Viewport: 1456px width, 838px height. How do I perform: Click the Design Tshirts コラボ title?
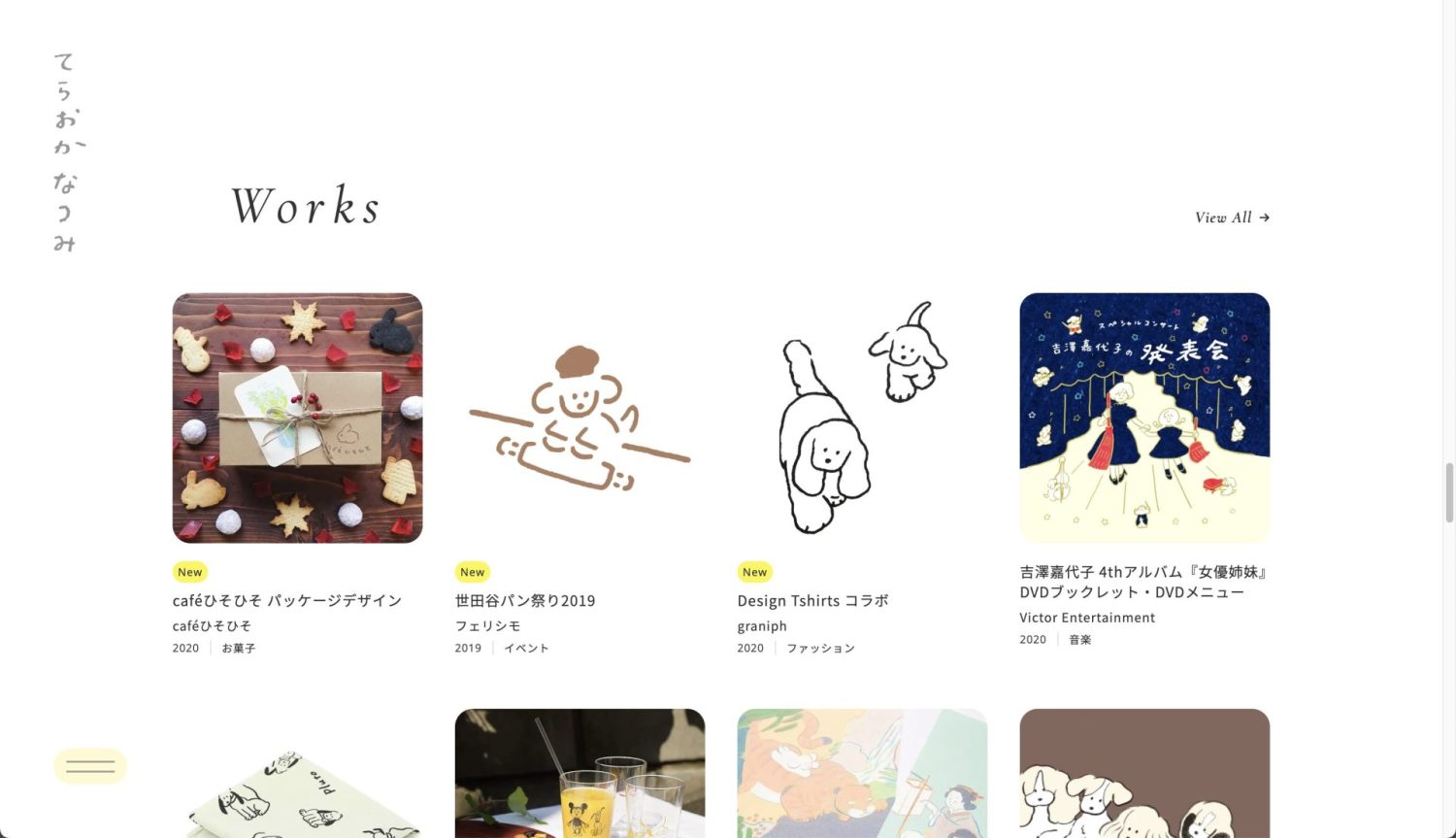tap(812, 600)
